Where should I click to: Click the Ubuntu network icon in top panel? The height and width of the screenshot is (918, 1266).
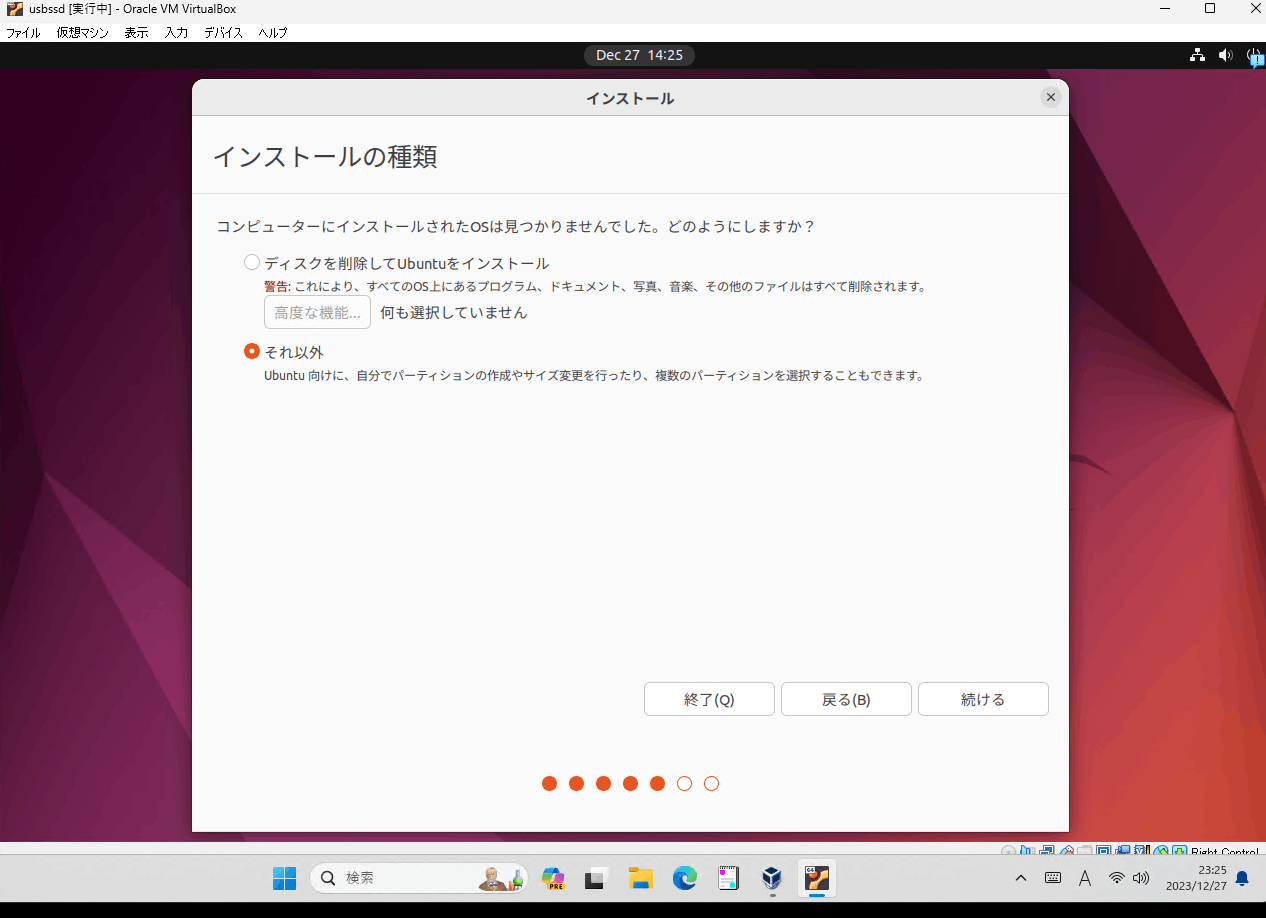click(x=1197, y=55)
